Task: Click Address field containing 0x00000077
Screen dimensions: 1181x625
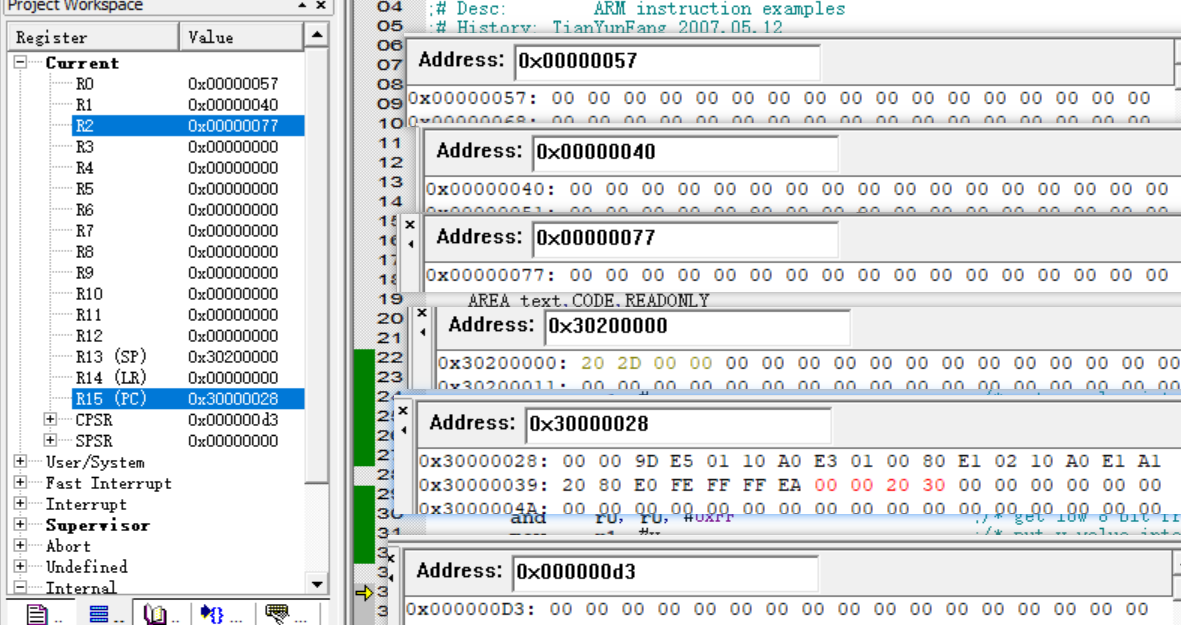Action: pyautogui.click(x=685, y=238)
